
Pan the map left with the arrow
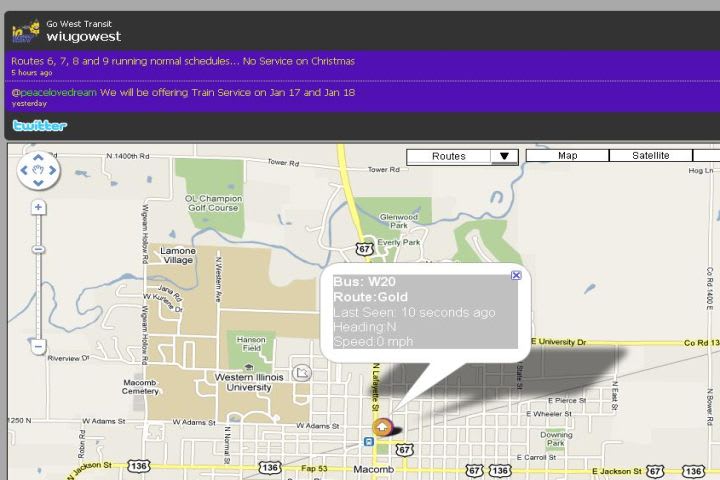click(x=25, y=170)
